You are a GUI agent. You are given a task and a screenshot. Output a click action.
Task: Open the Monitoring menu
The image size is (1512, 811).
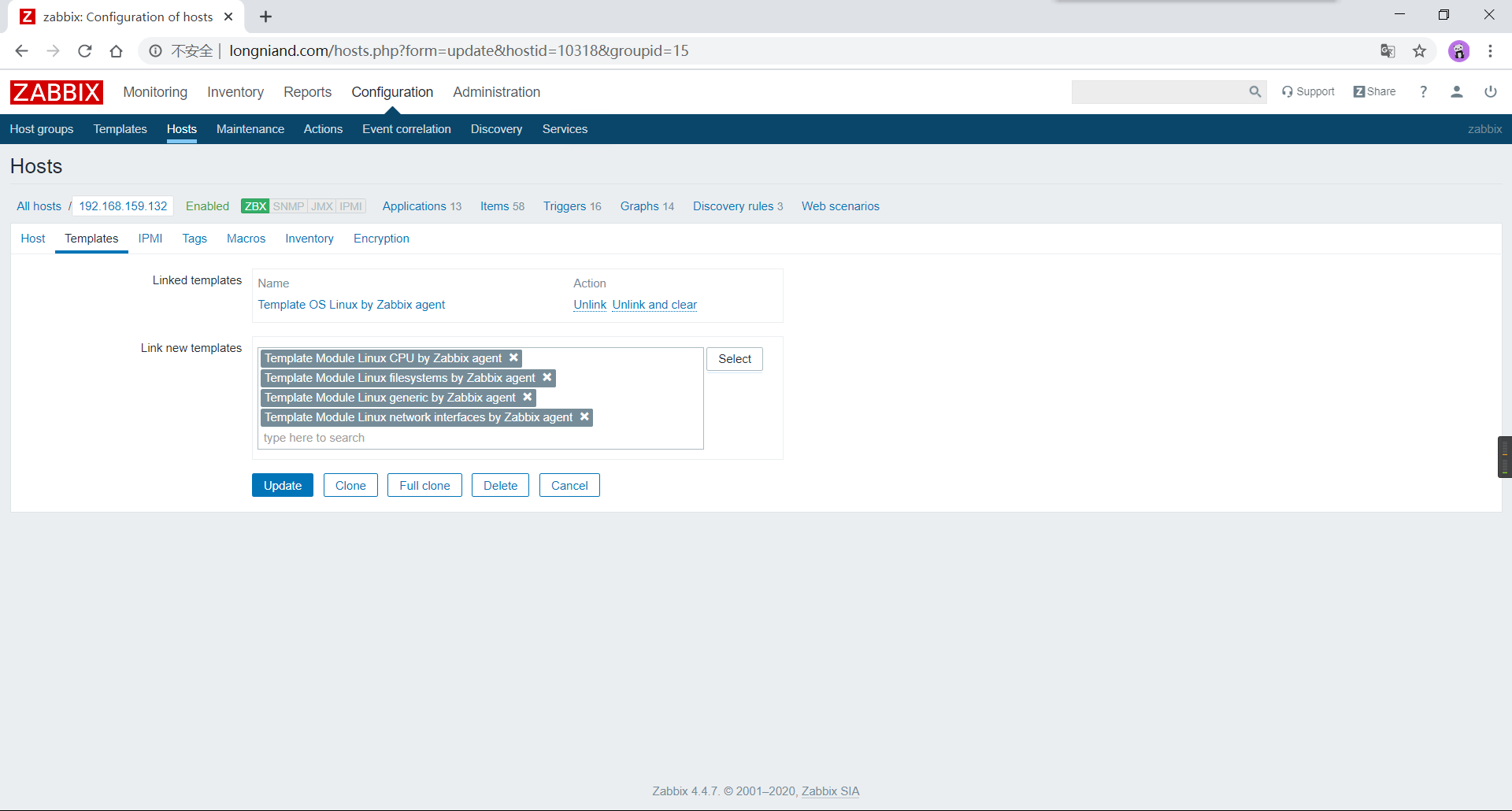(155, 92)
